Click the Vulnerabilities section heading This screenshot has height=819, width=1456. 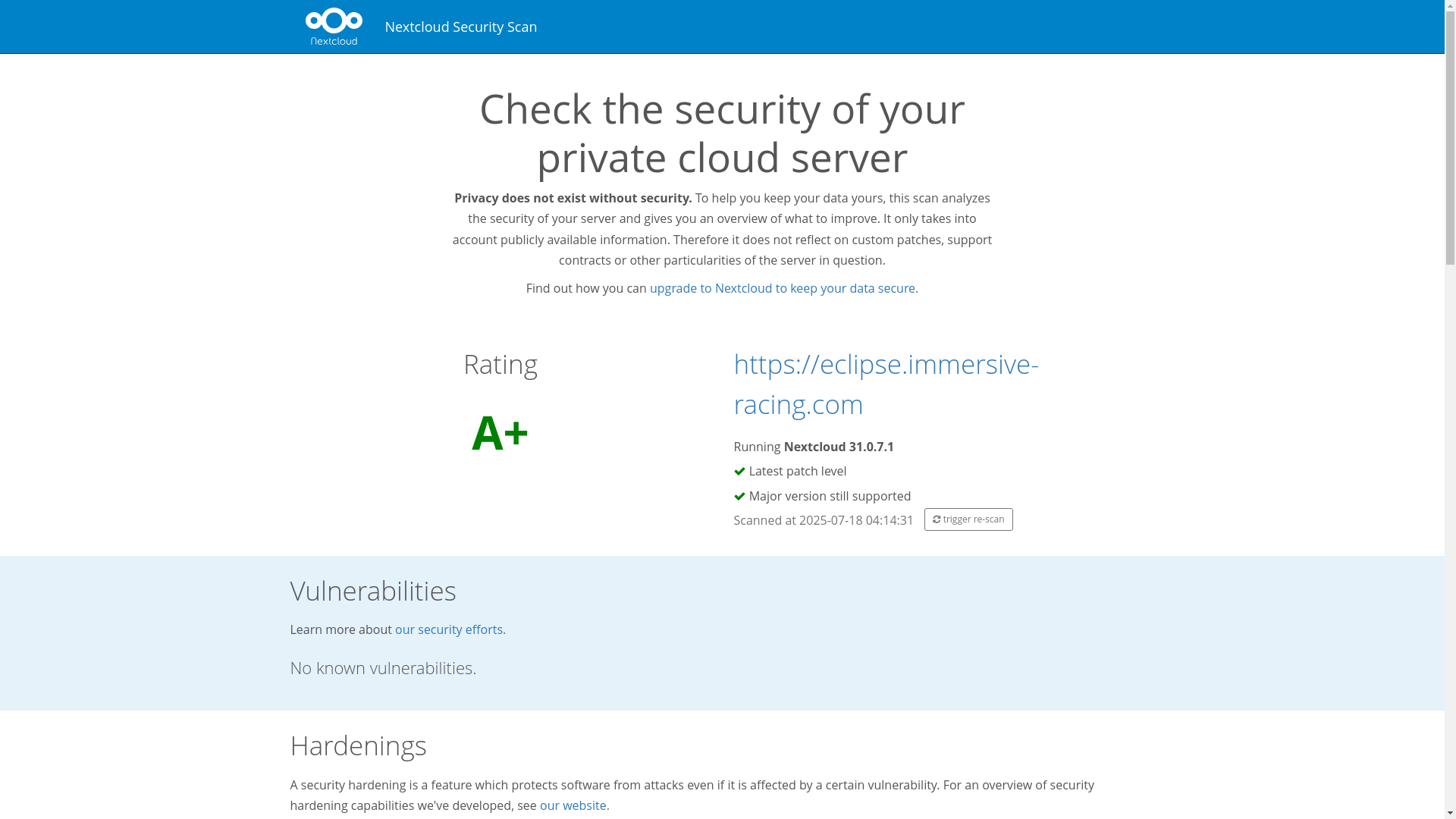373,591
